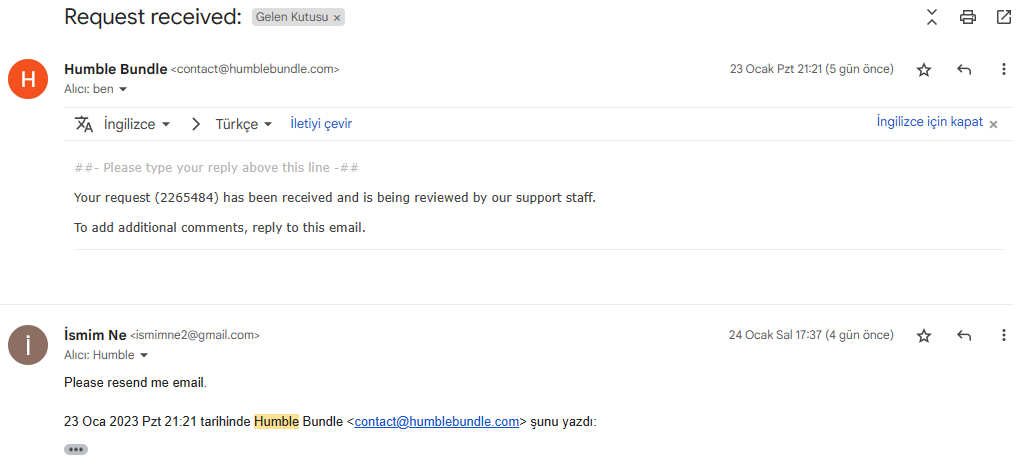This screenshot has height=464, width=1024.
Task: Star the İsmim Ne reply message
Action: (x=924, y=336)
